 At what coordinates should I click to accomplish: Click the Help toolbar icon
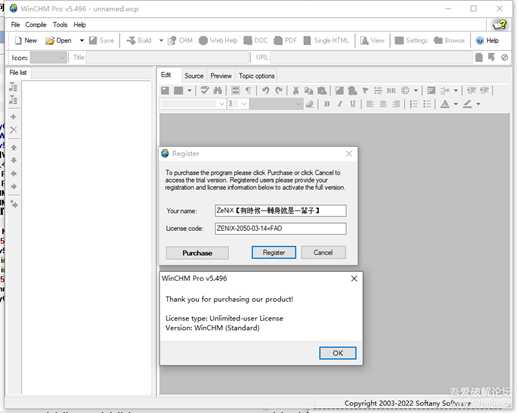pos(487,40)
